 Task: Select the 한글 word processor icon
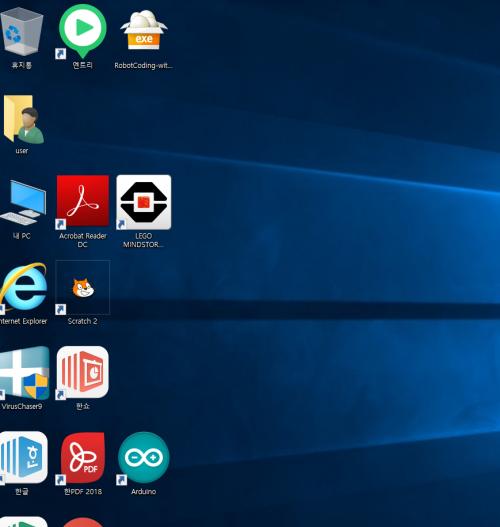click(x=24, y=458)
